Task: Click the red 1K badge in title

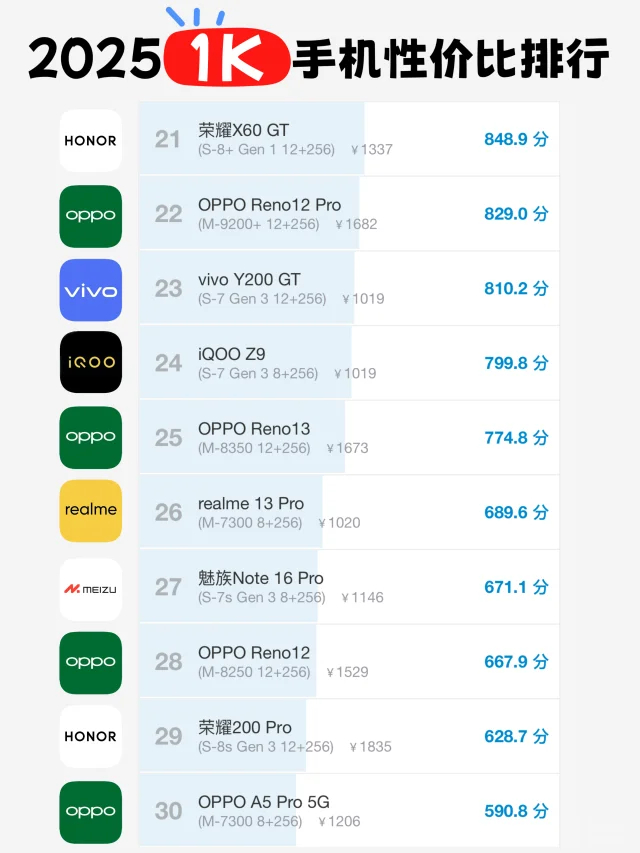Action: pos(226,57)
